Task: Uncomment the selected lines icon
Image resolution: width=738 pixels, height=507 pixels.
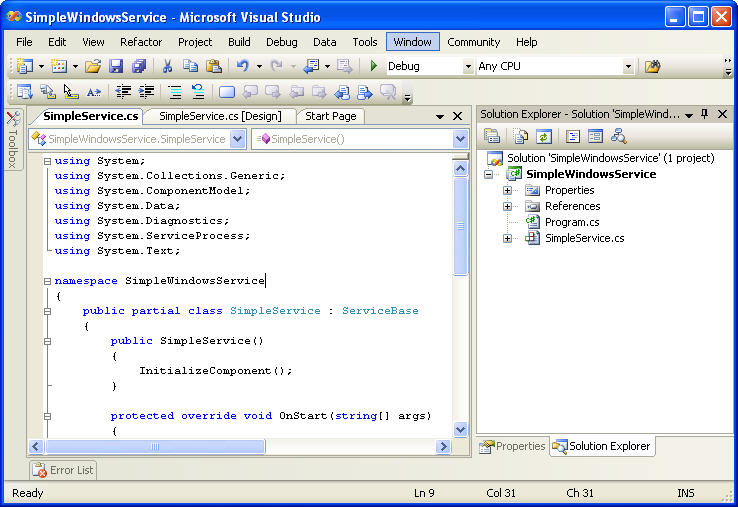Action: coord(198,91)
